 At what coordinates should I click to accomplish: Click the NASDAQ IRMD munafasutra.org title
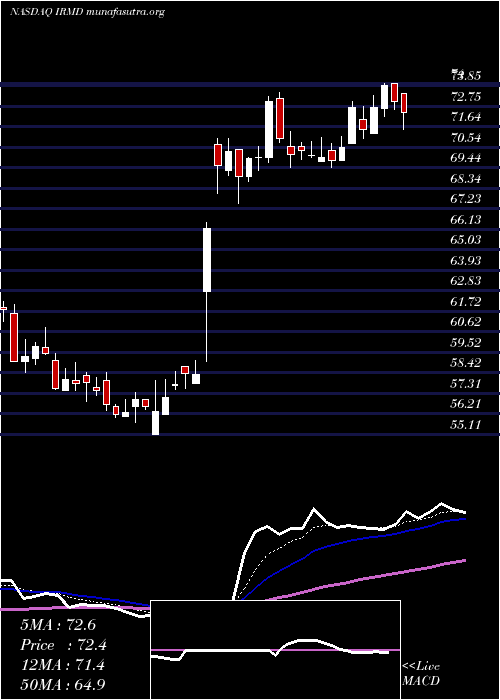88,12
